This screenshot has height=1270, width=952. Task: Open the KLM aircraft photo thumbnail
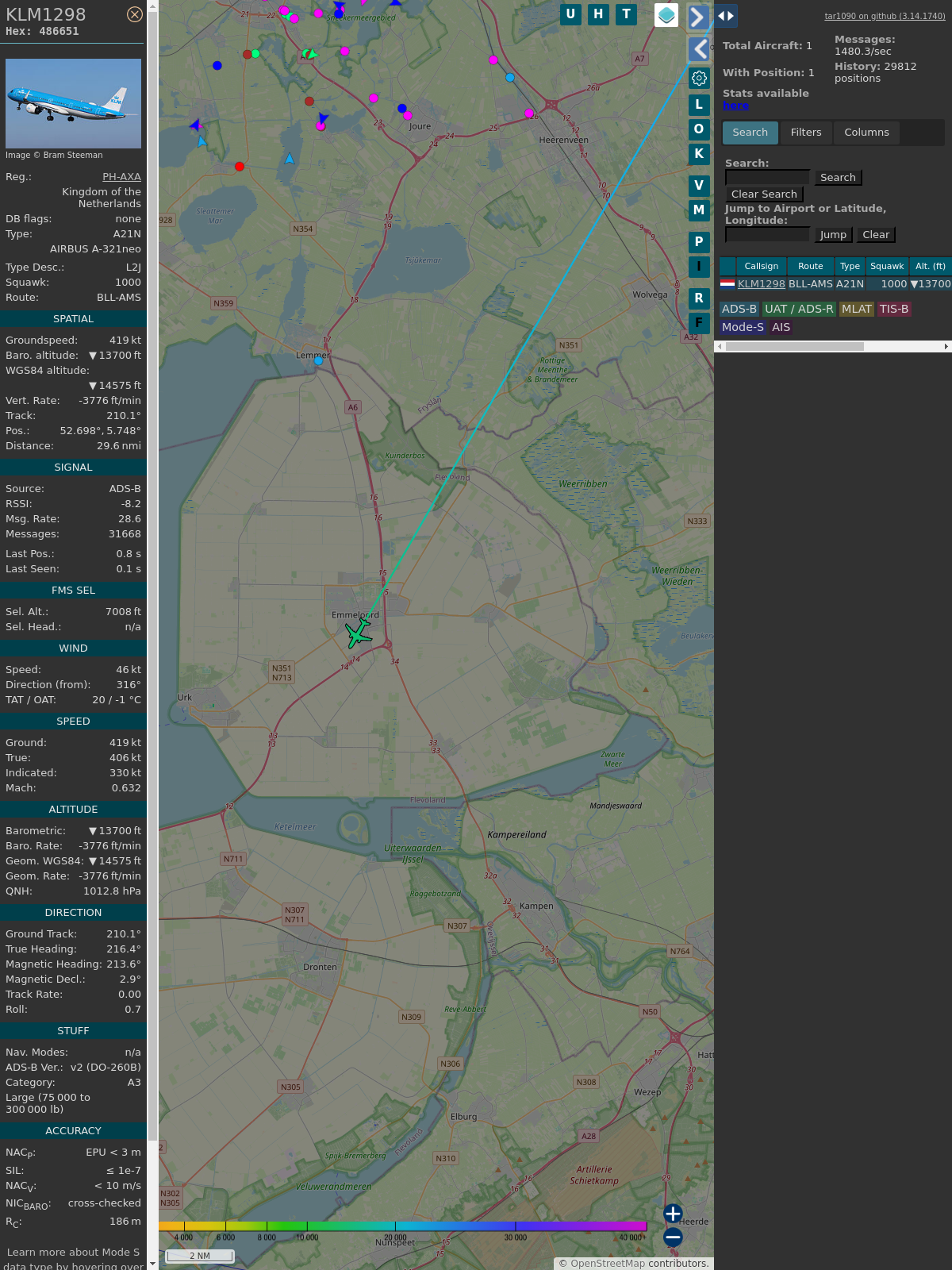[73, 103]
